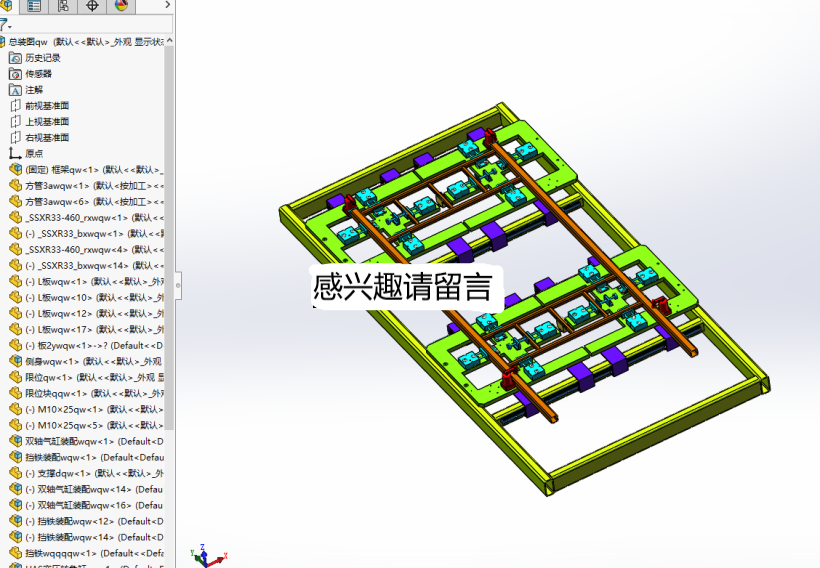
Task: Click the 传感器 sensors folder icon
Action: 15,74
